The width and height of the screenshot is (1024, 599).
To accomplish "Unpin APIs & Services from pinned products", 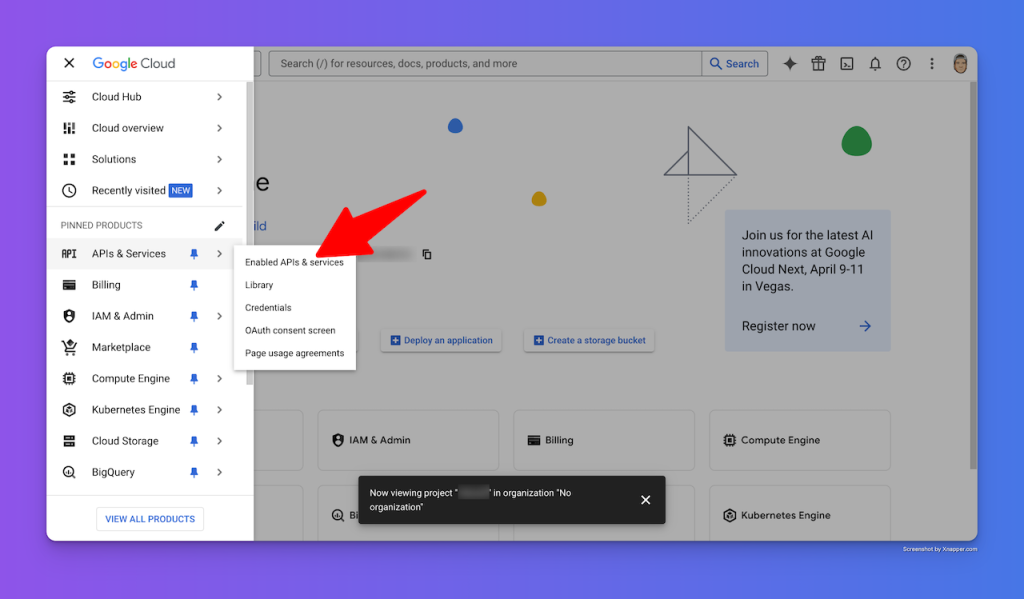I will [194, 253].
